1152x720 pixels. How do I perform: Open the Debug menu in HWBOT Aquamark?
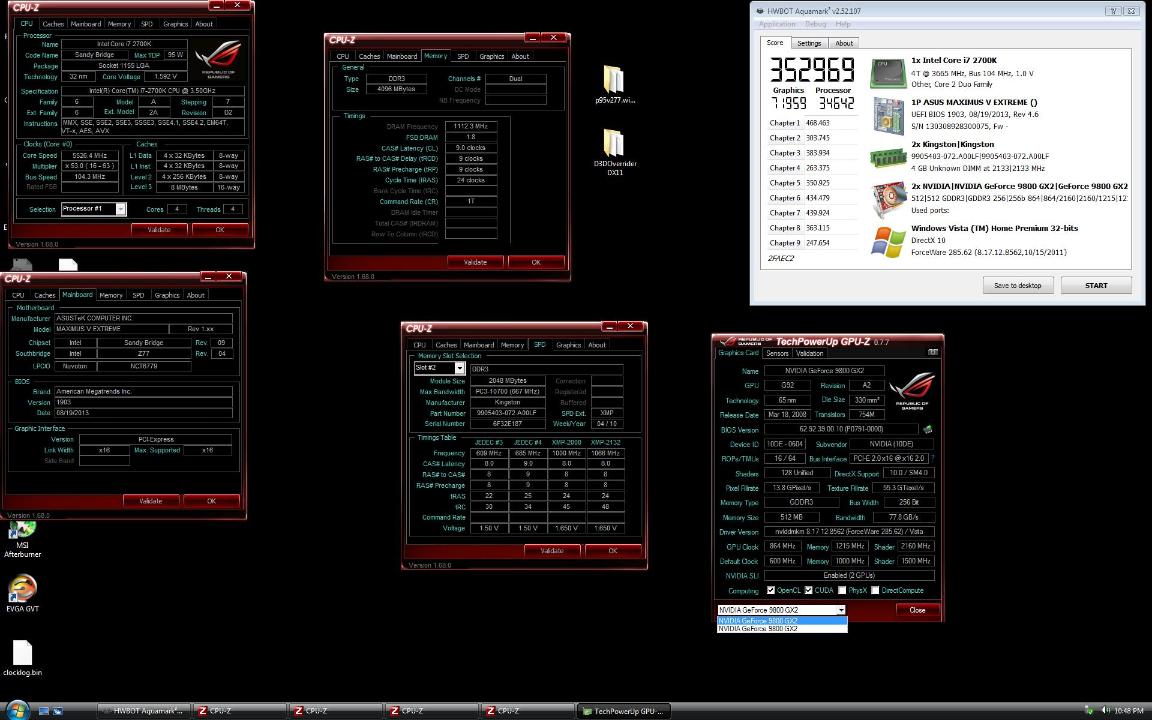click(816, 24)
